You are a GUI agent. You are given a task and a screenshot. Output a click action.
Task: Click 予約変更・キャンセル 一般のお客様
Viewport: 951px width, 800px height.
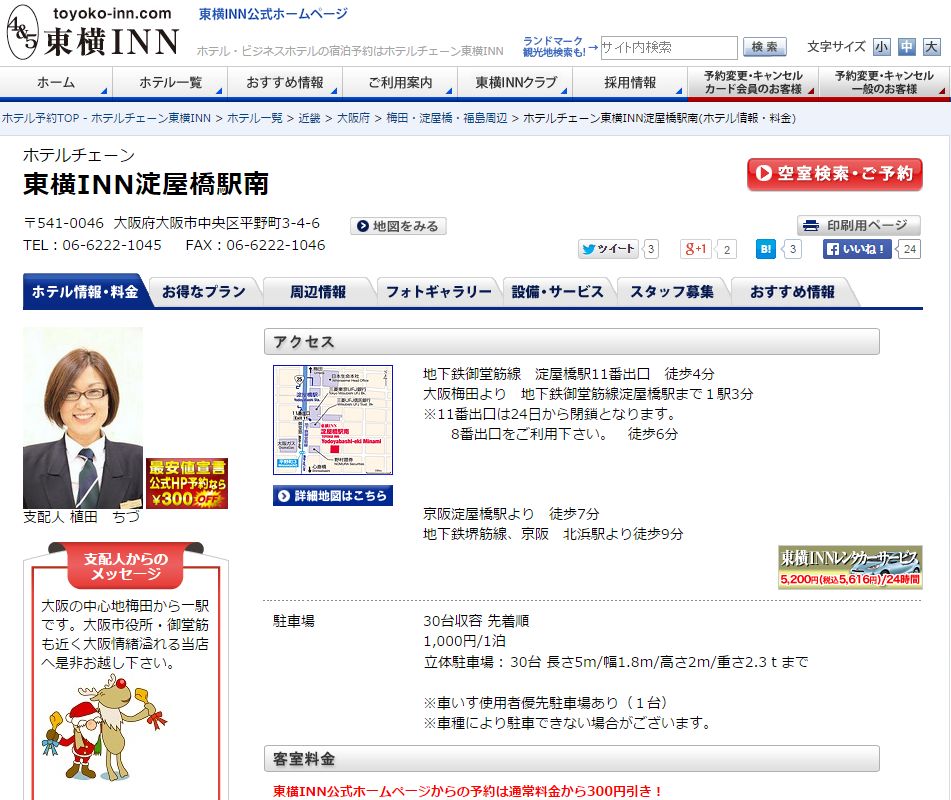click(x=884, y=82)
